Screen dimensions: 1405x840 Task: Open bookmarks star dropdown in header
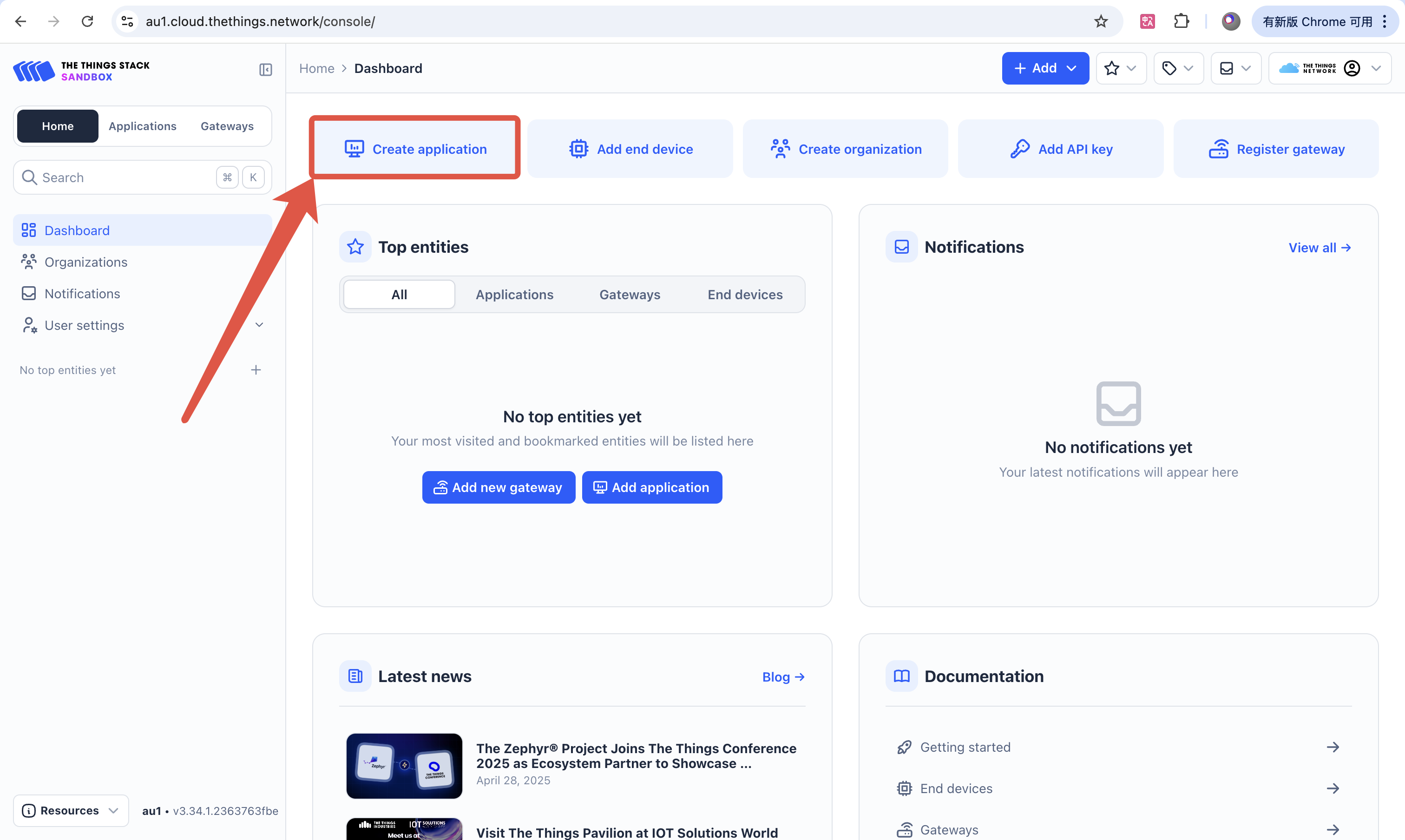click(1121, 68)
